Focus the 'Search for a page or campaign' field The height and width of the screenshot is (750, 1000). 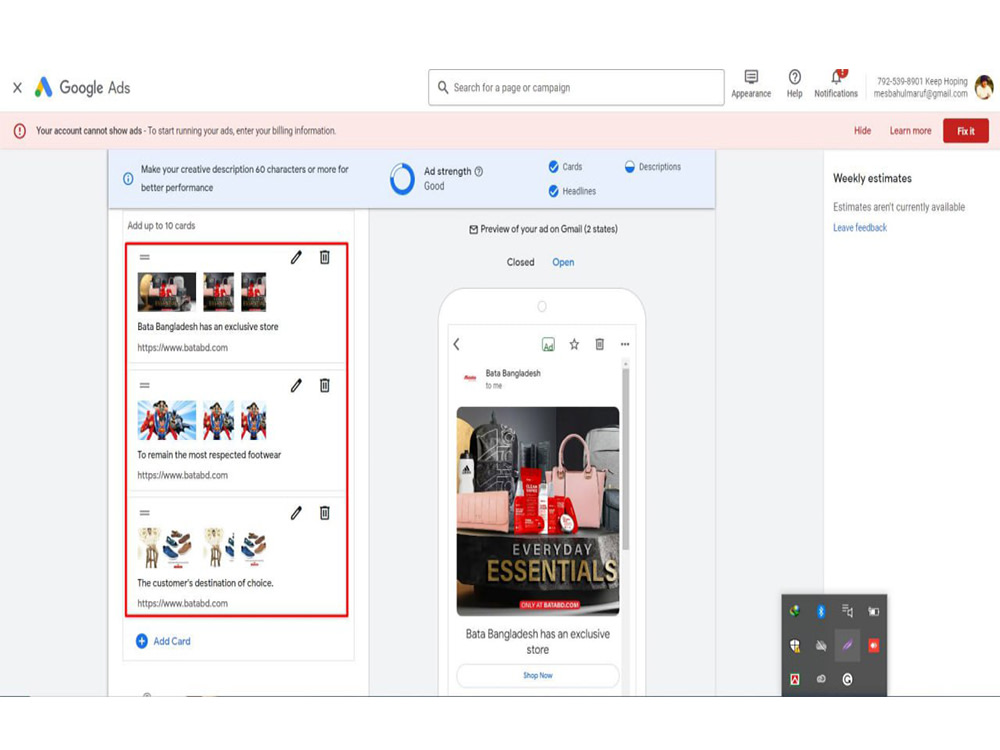tap(576, 87)
